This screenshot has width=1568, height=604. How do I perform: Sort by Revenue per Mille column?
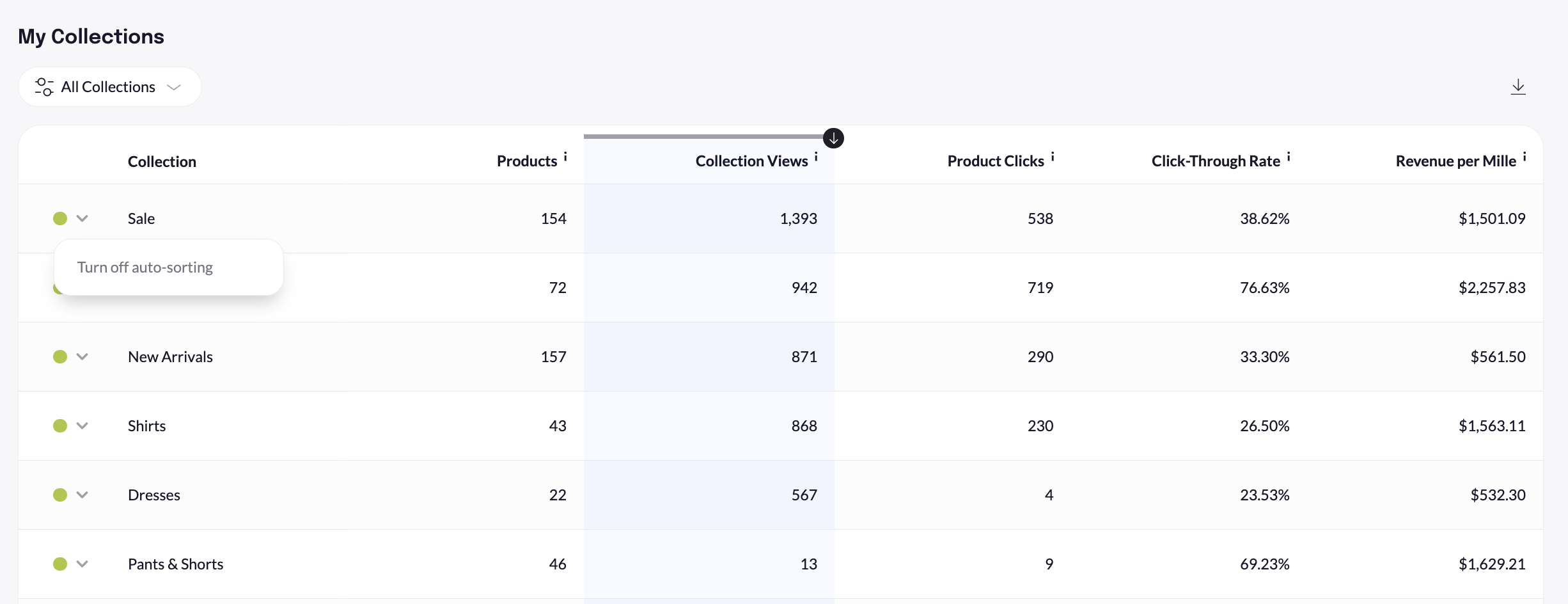[x=1455, y=161]
